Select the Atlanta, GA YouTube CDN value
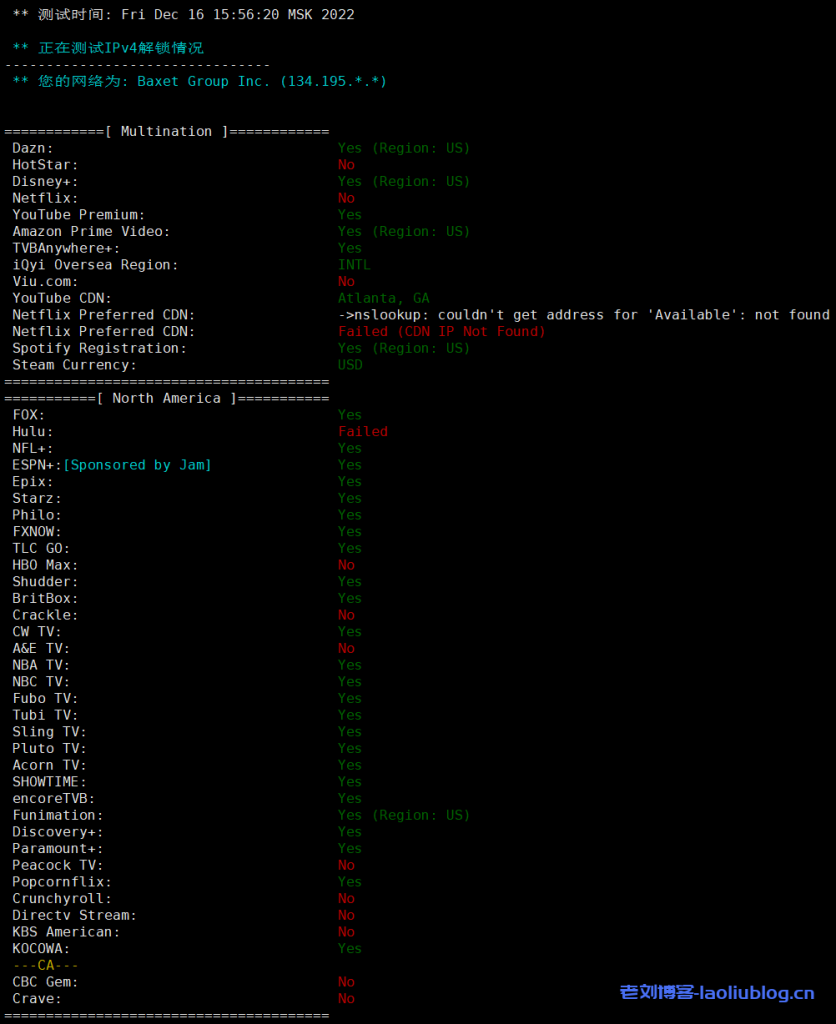Image resolution: width=836 pixels, height=1024 pixels. [x=383, y=298]
